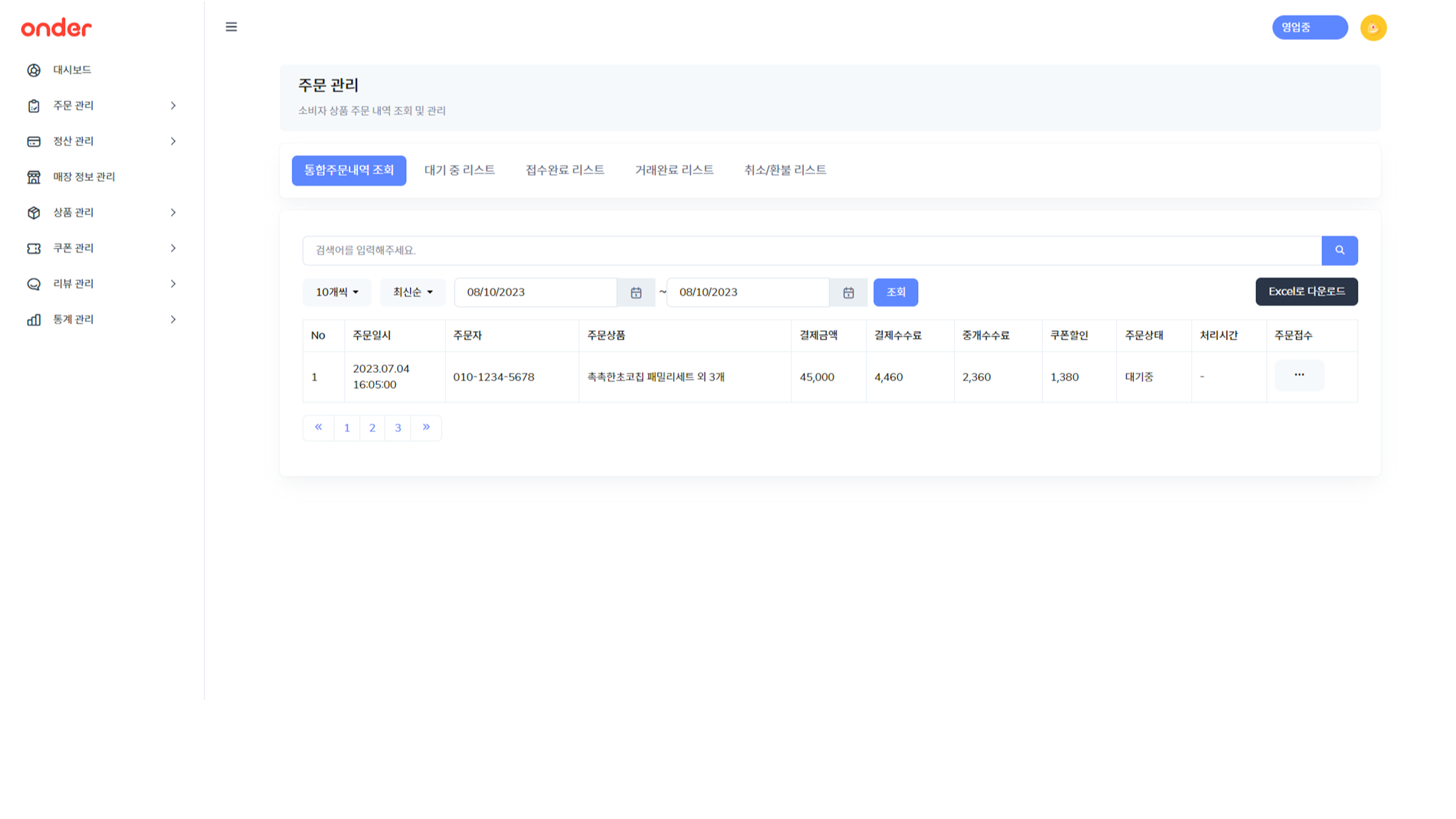Viewport: 1456px width, 819px height.
Task: Go to page 3
Action: click(398, 428)
